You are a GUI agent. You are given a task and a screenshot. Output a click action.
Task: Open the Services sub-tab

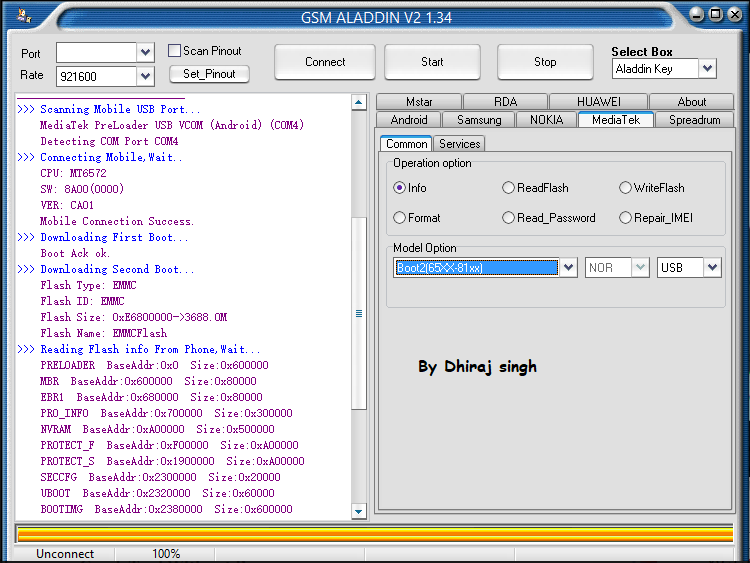(x=459, y=144)
